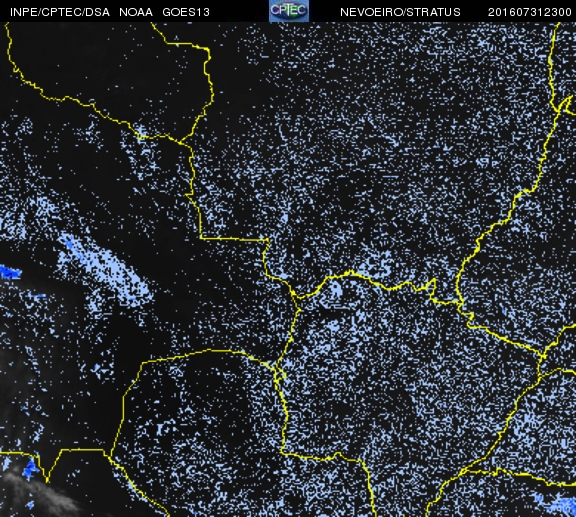Screen dimensions: 576x517
Task: Click the V-shaped border vertex at bottom-left
Action: pos(47,481)
